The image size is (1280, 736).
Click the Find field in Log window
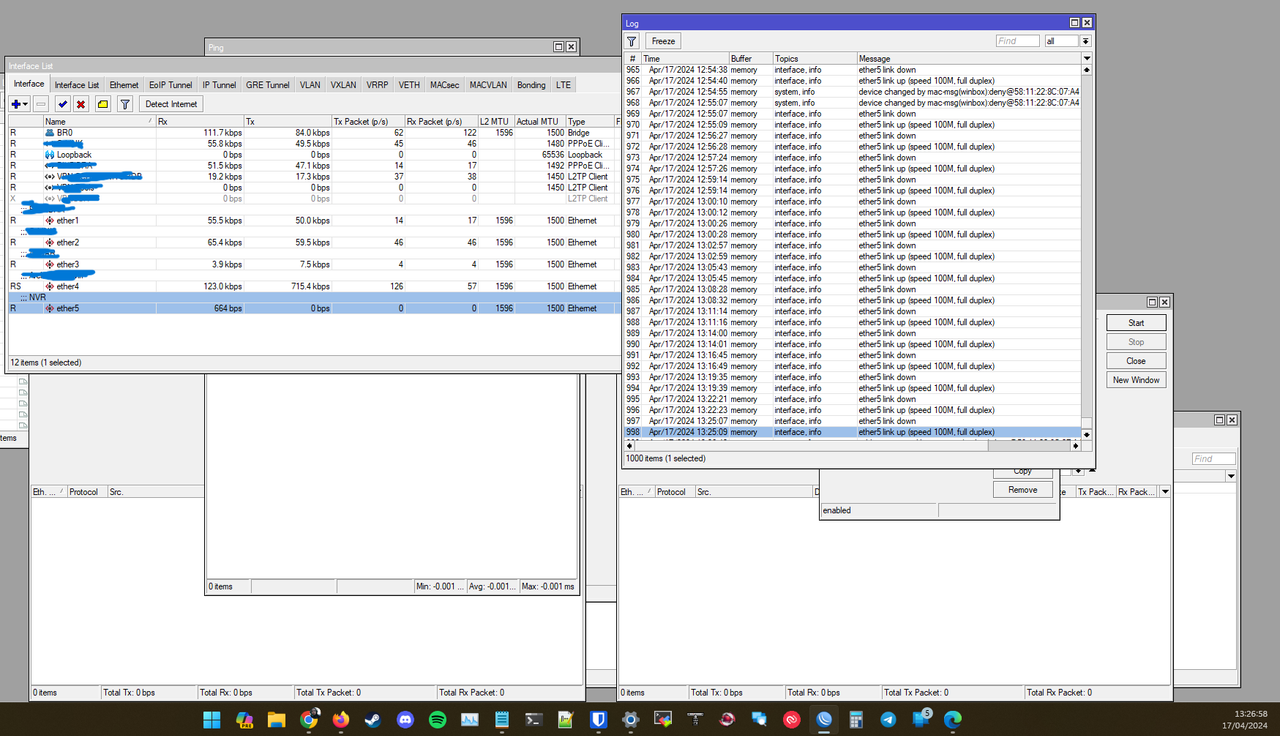pos(1018,41)
